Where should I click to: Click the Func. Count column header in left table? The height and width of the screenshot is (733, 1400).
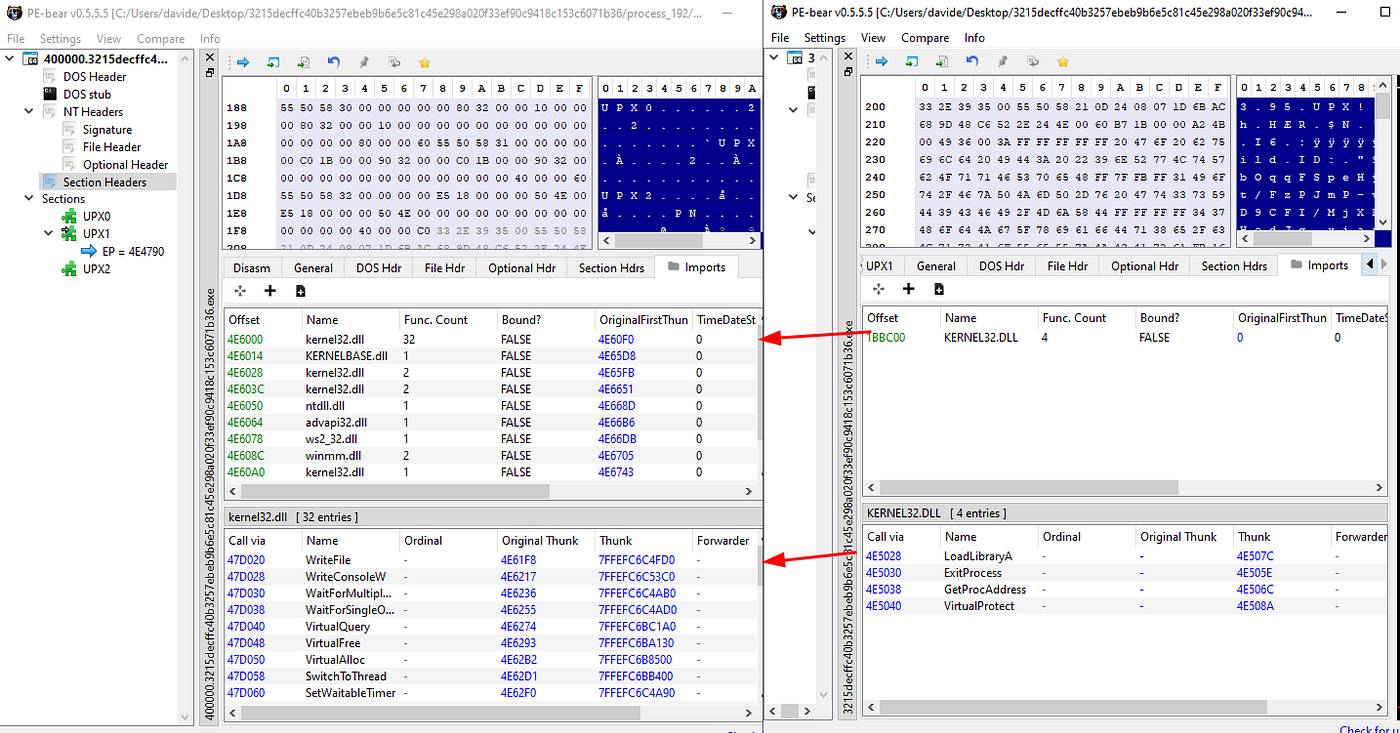click(x=435, y=320)
